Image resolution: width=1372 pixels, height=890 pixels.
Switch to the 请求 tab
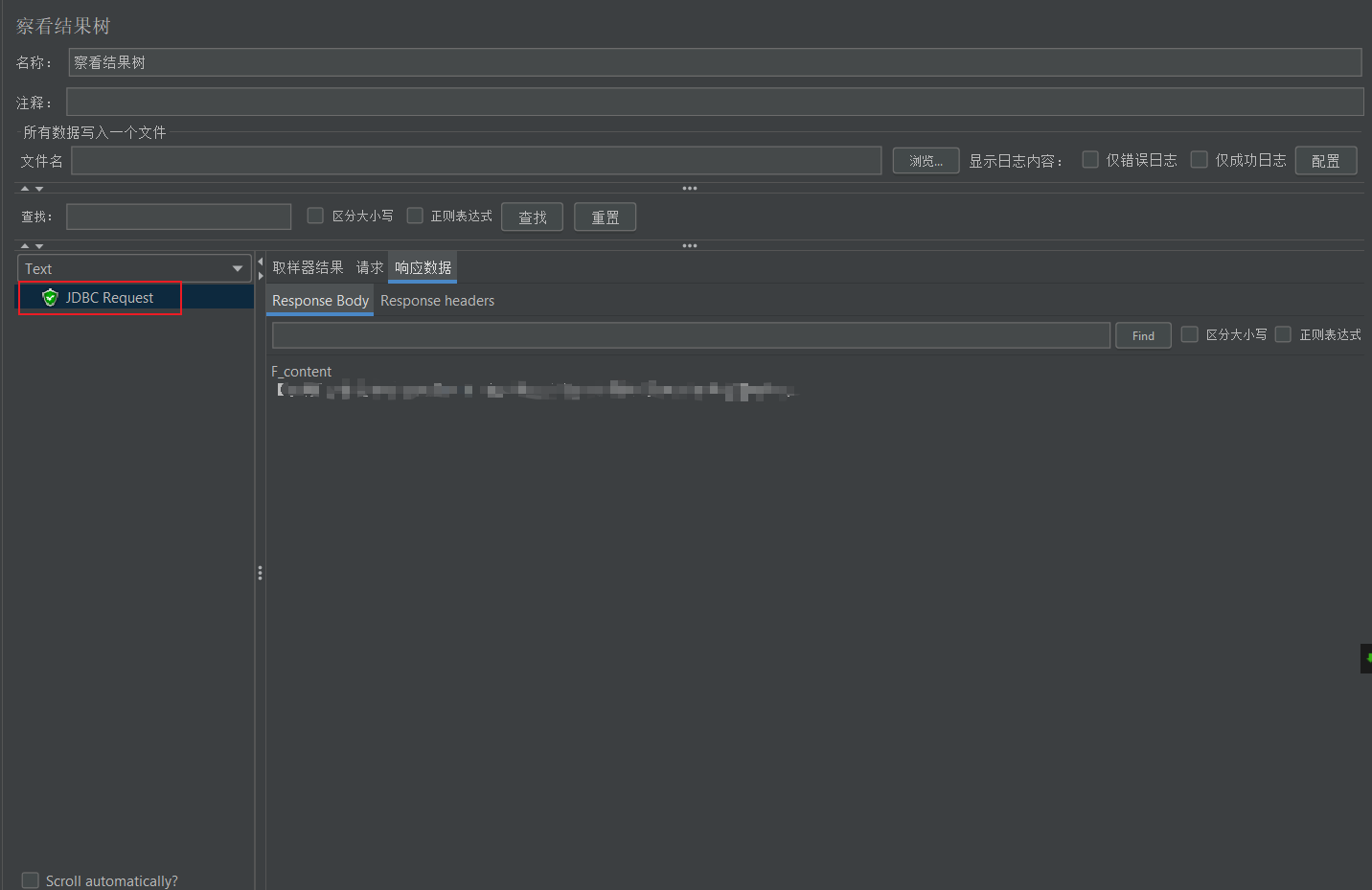370,267
